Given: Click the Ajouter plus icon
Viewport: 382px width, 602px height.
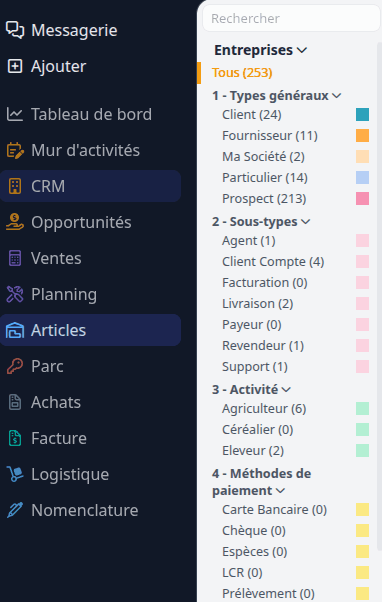Looking at the screenshot, I should coord(15,66).
